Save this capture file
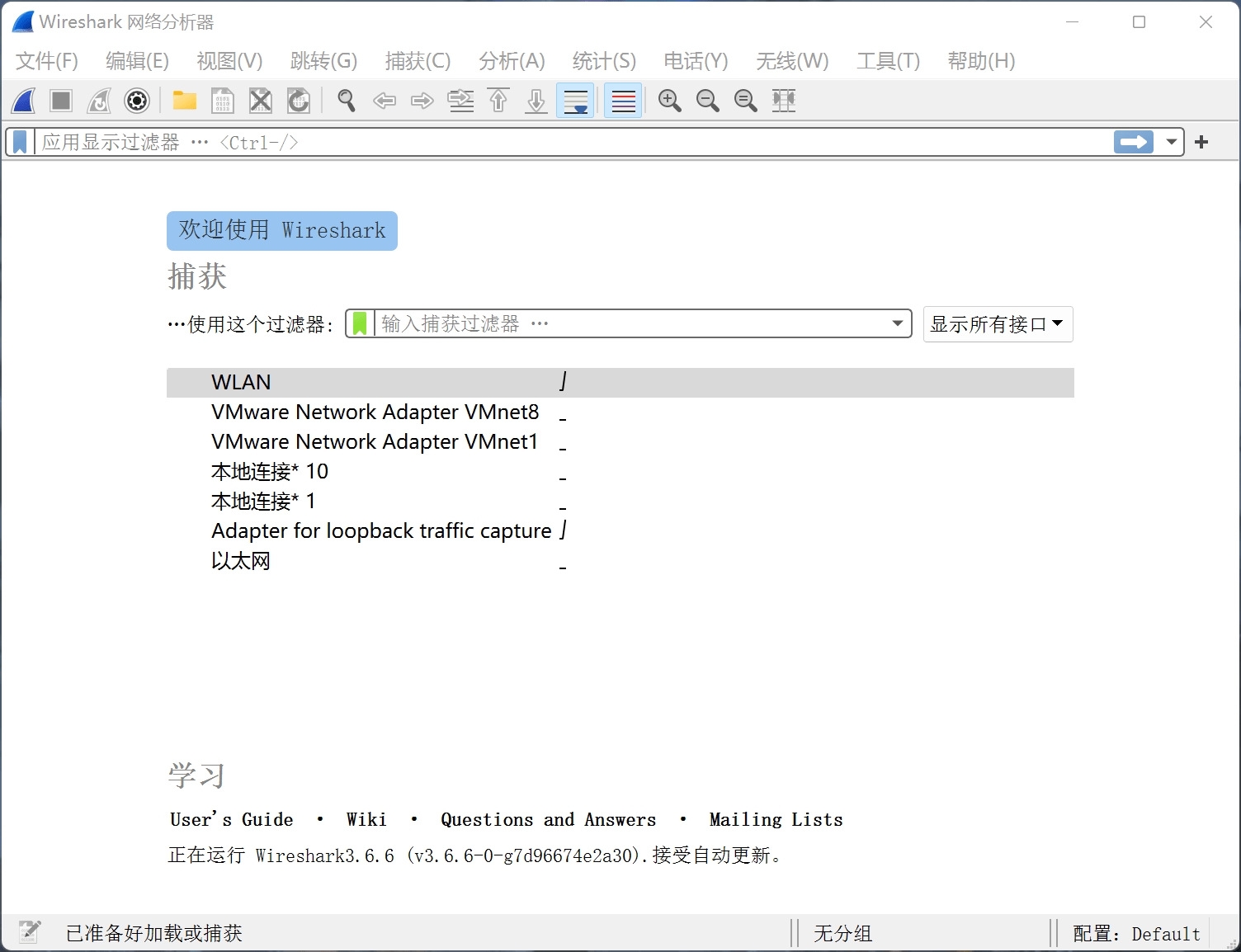This screenshot has width=1241, height=952. click(222, 101)
